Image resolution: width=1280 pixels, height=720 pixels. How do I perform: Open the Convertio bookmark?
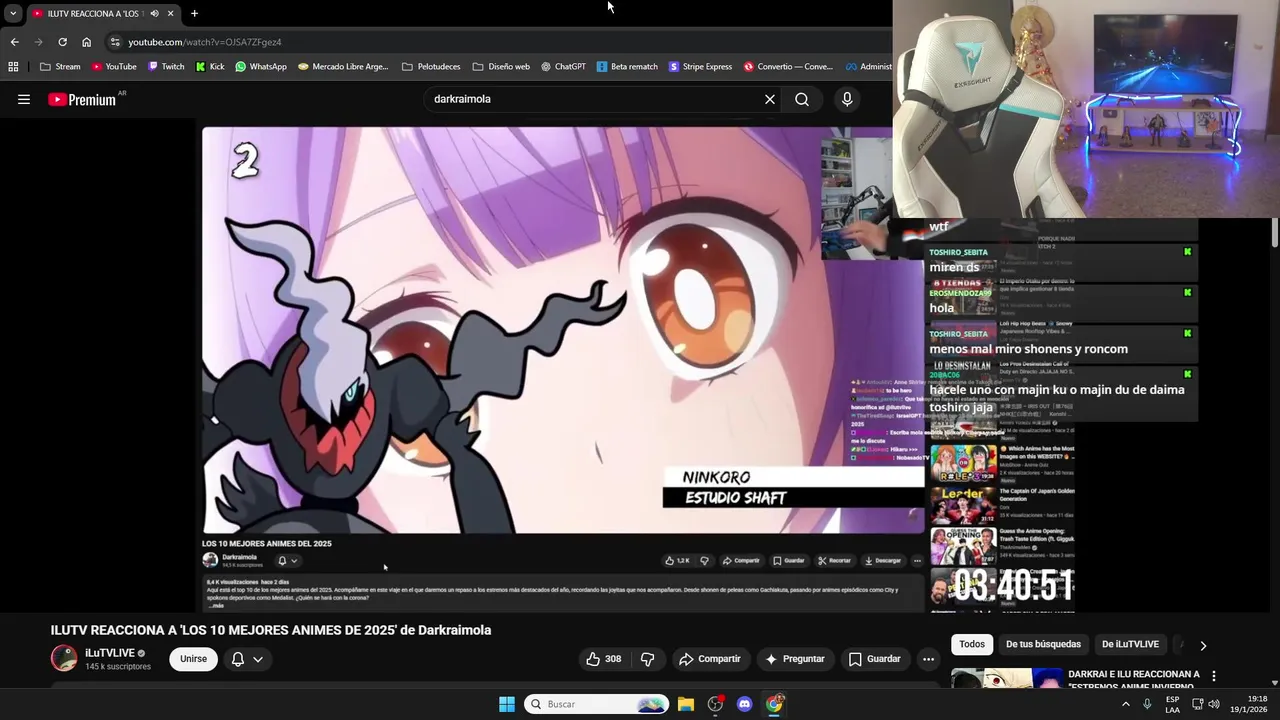(x=788, y=67)
